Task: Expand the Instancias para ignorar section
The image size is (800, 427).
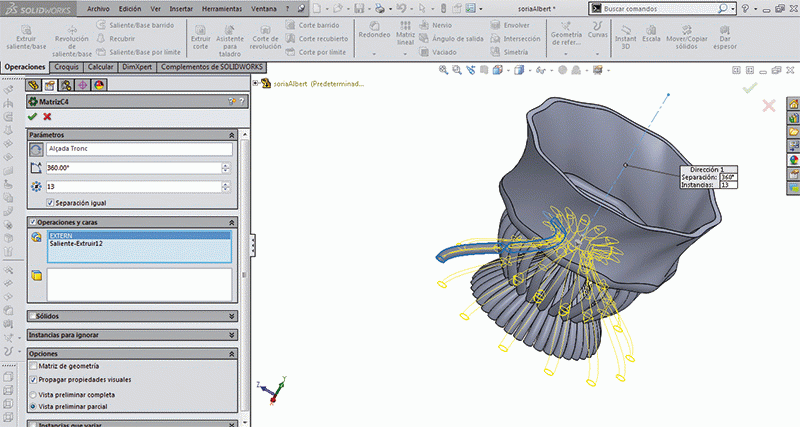Action: click(232, 334)
